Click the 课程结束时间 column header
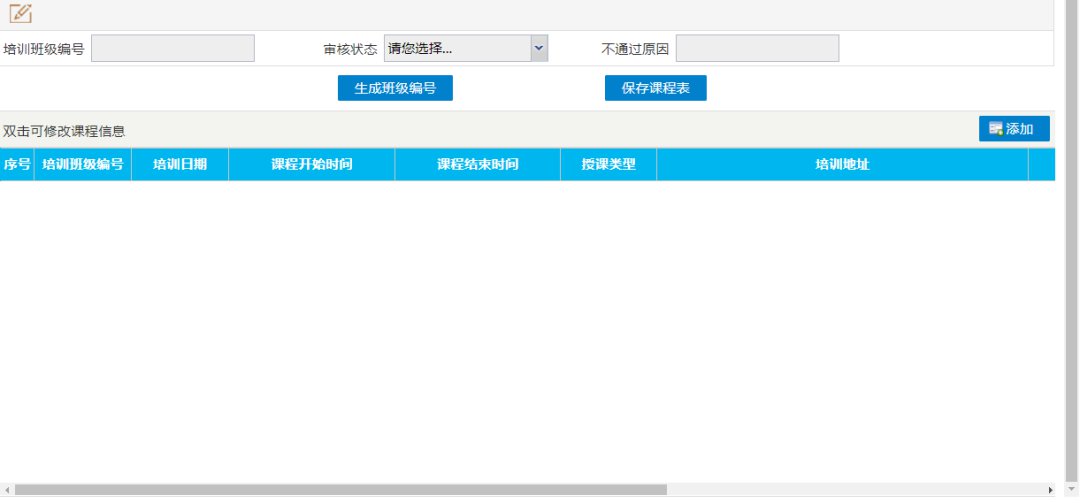 (x=478, y=165)
